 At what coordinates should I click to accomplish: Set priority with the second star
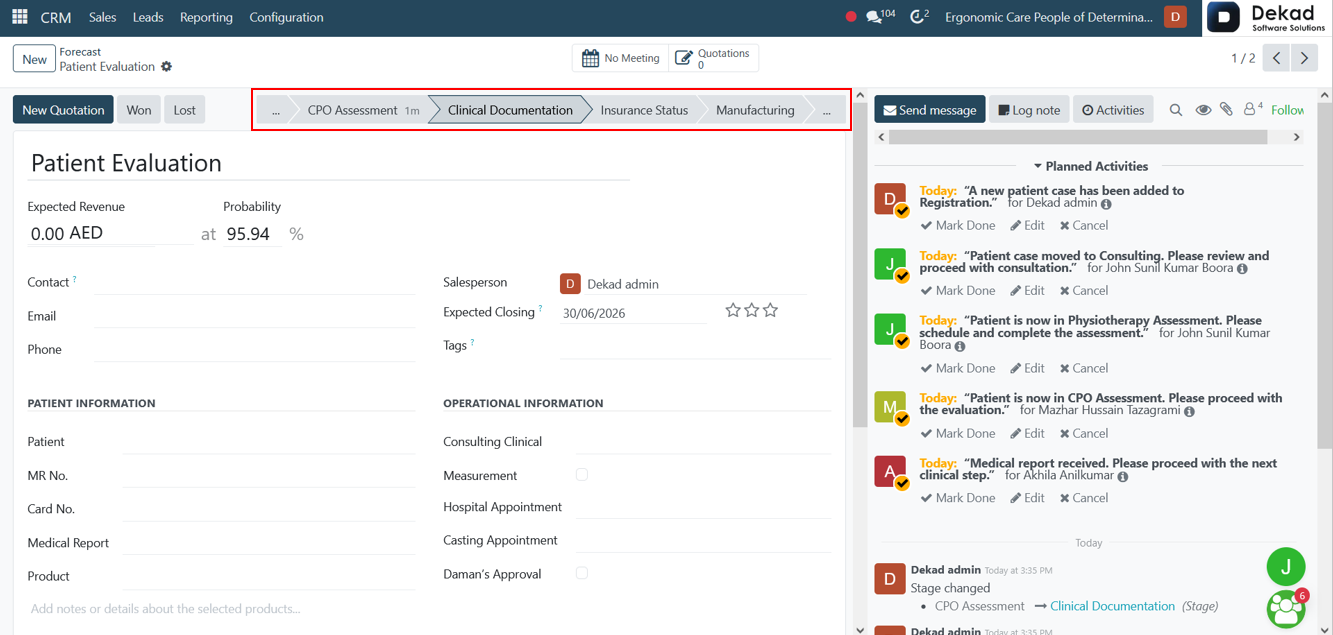(x=752, y=311)
